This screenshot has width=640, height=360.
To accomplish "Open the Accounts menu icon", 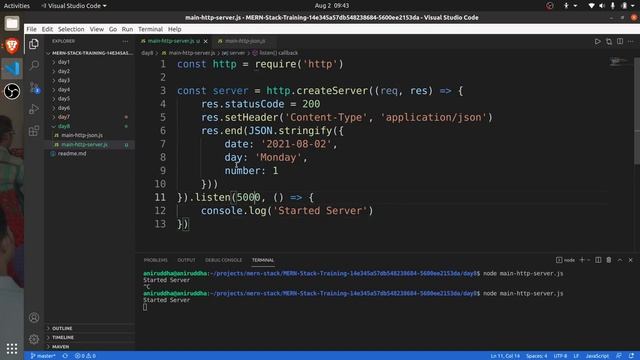I will [34, 317].
